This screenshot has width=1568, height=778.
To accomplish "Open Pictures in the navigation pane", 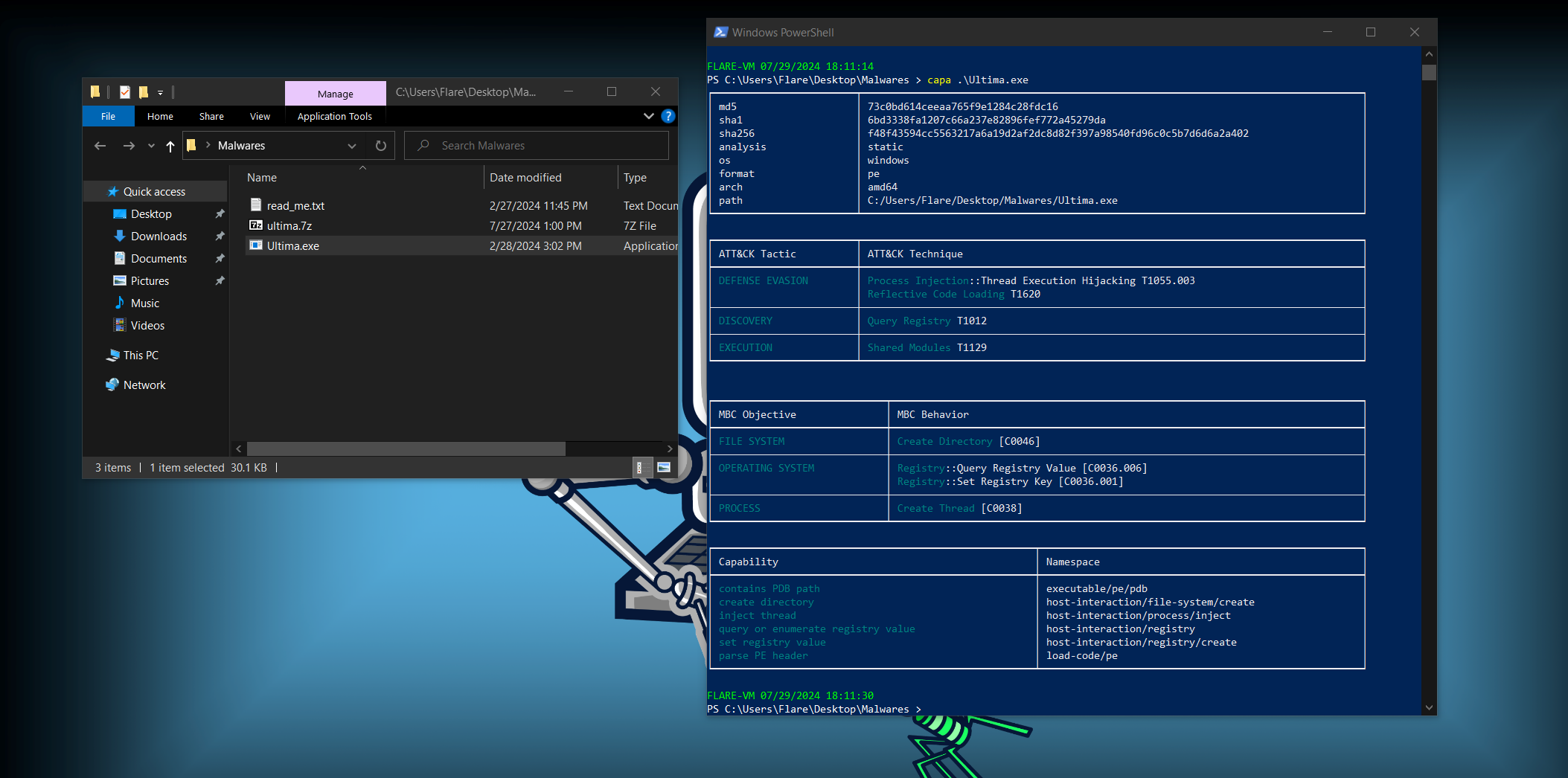I will click(x=150, y=281).
